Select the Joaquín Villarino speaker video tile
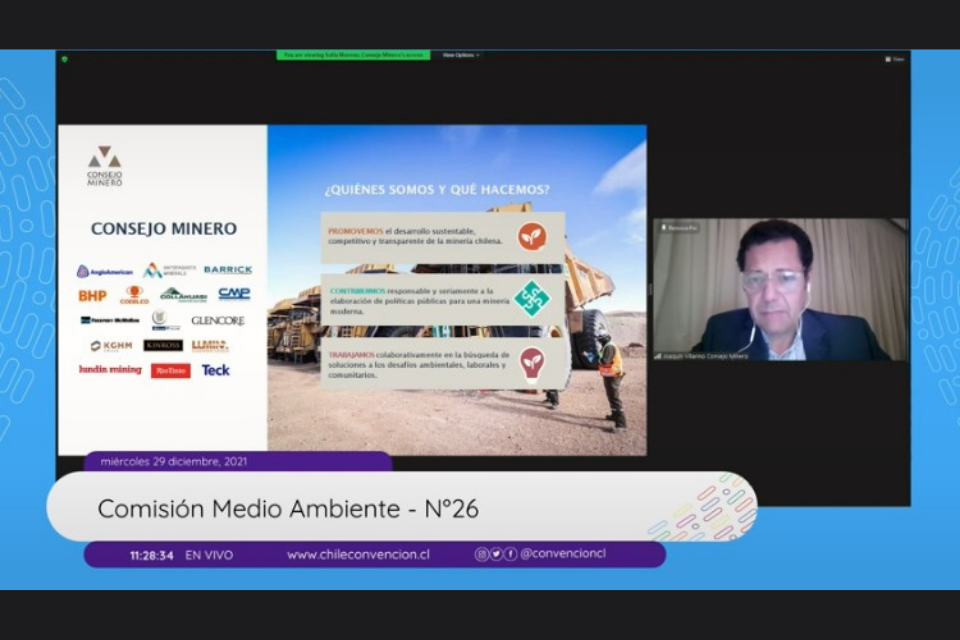Screen dimensions: 960x640 coord(781,289)
